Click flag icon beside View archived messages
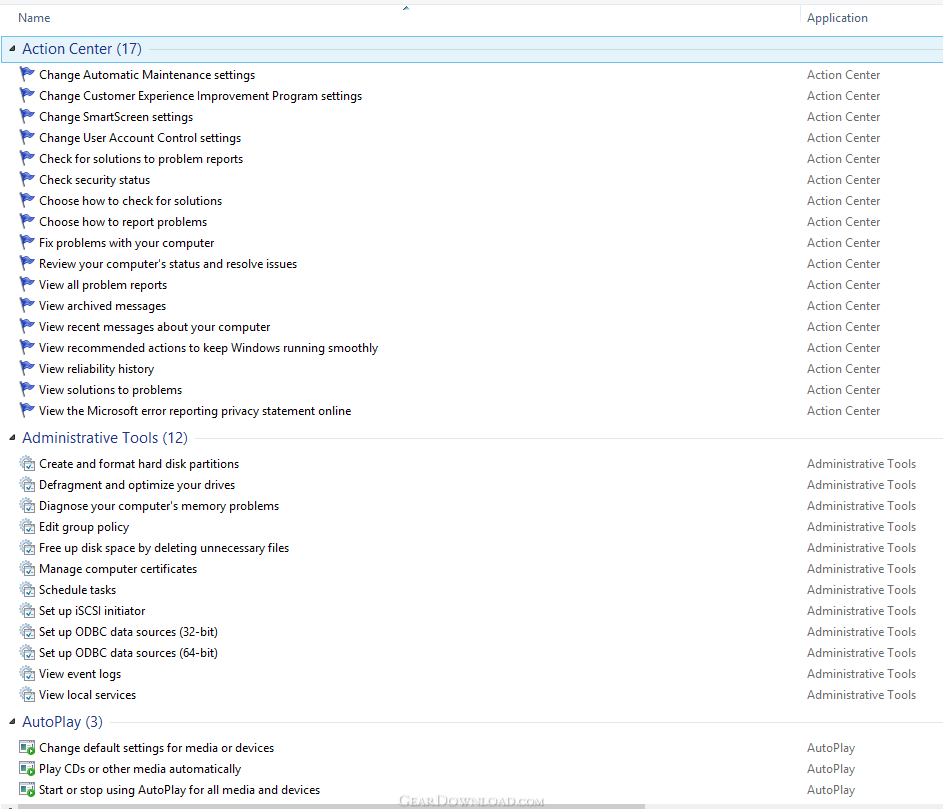The height and width of the screenshot is (809, 943). [27, 306]
